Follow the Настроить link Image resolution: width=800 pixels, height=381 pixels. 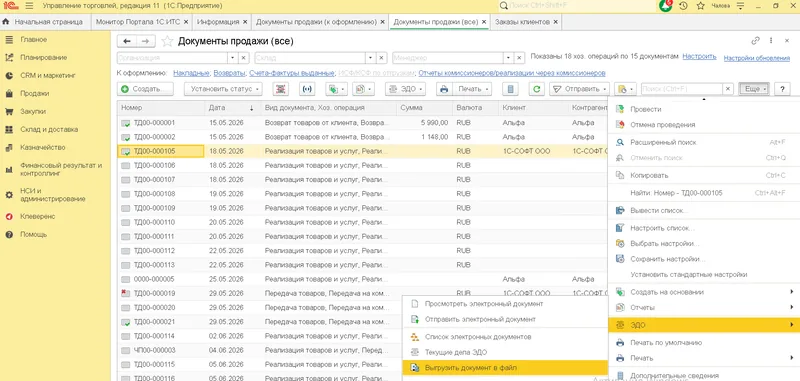pos(699,57)
